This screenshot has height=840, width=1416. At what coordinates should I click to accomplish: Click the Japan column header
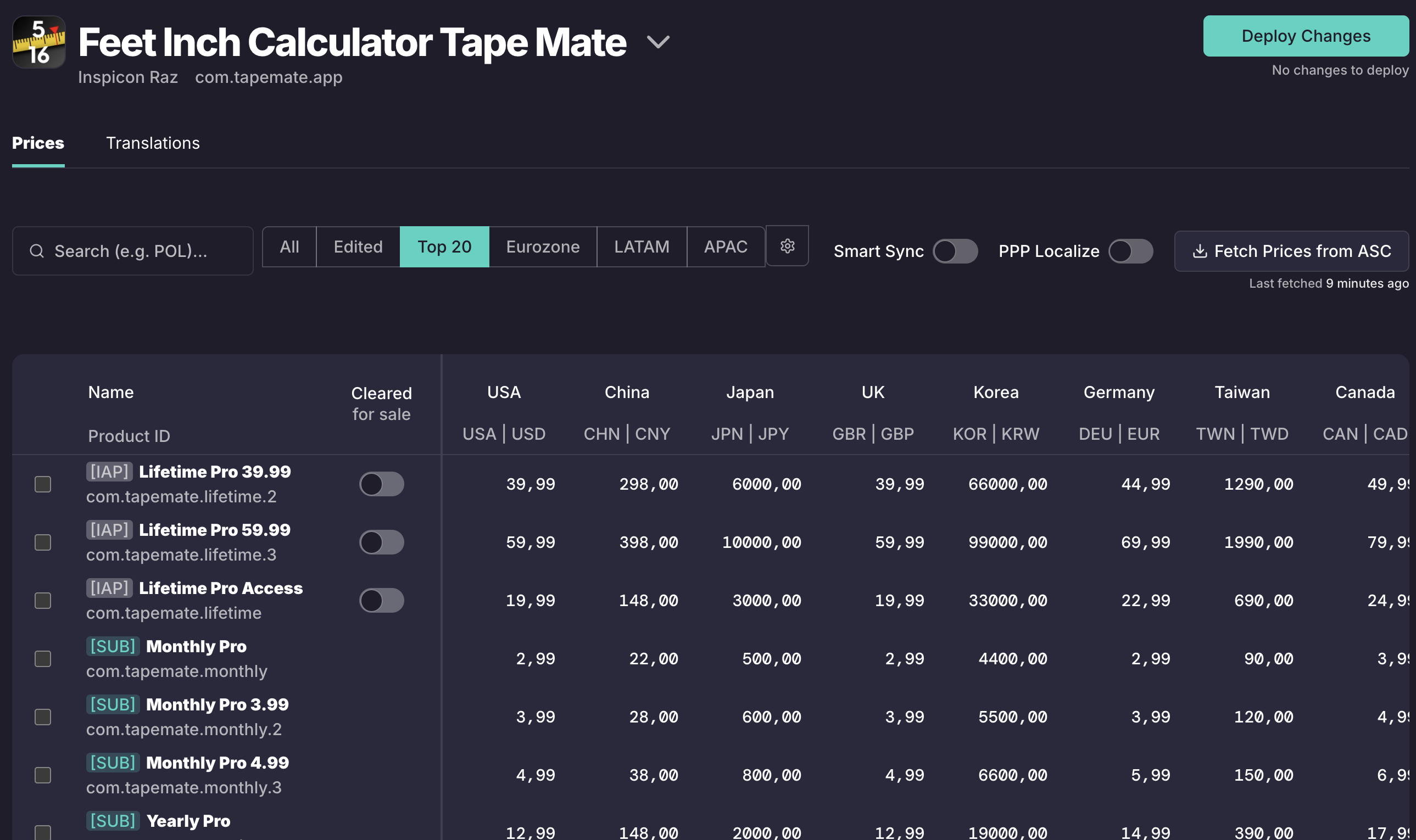pyautogui.click(x=750, y=392)
